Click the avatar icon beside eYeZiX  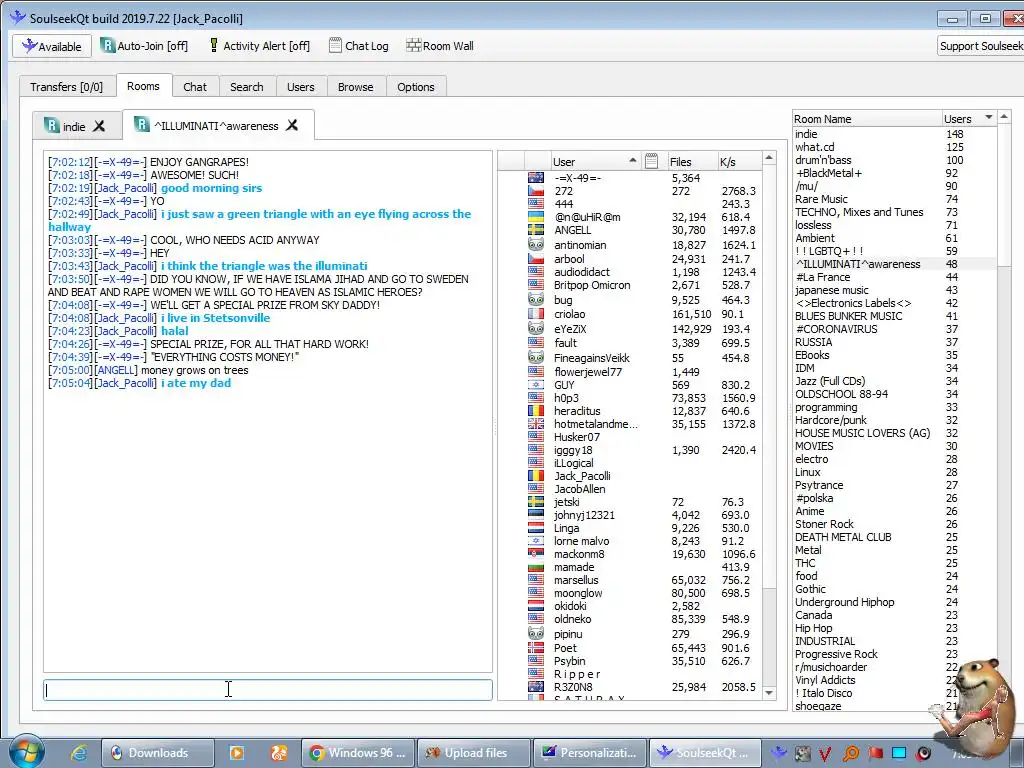536,328
